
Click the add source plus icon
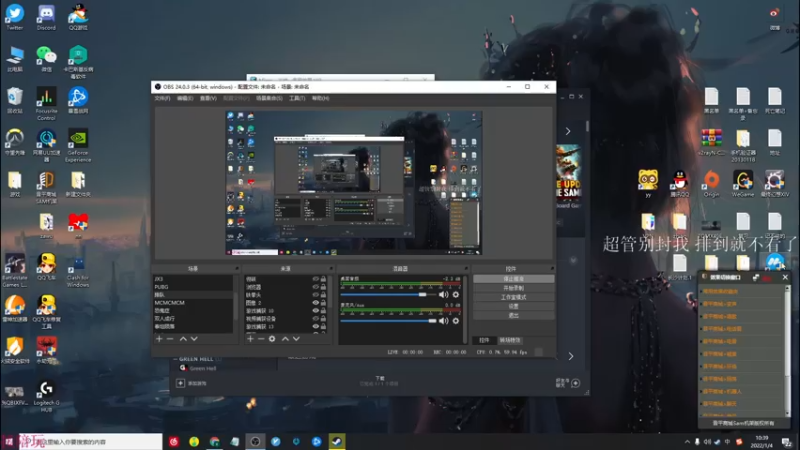pos(250,339)
